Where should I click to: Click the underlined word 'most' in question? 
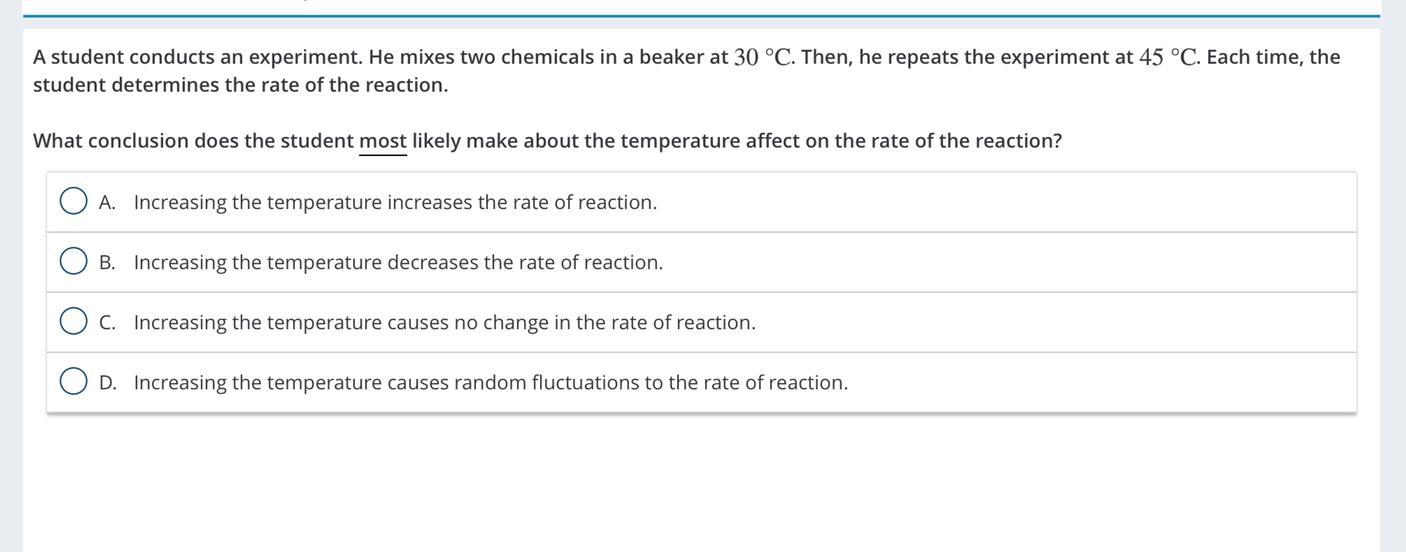(x=383, y=141)
